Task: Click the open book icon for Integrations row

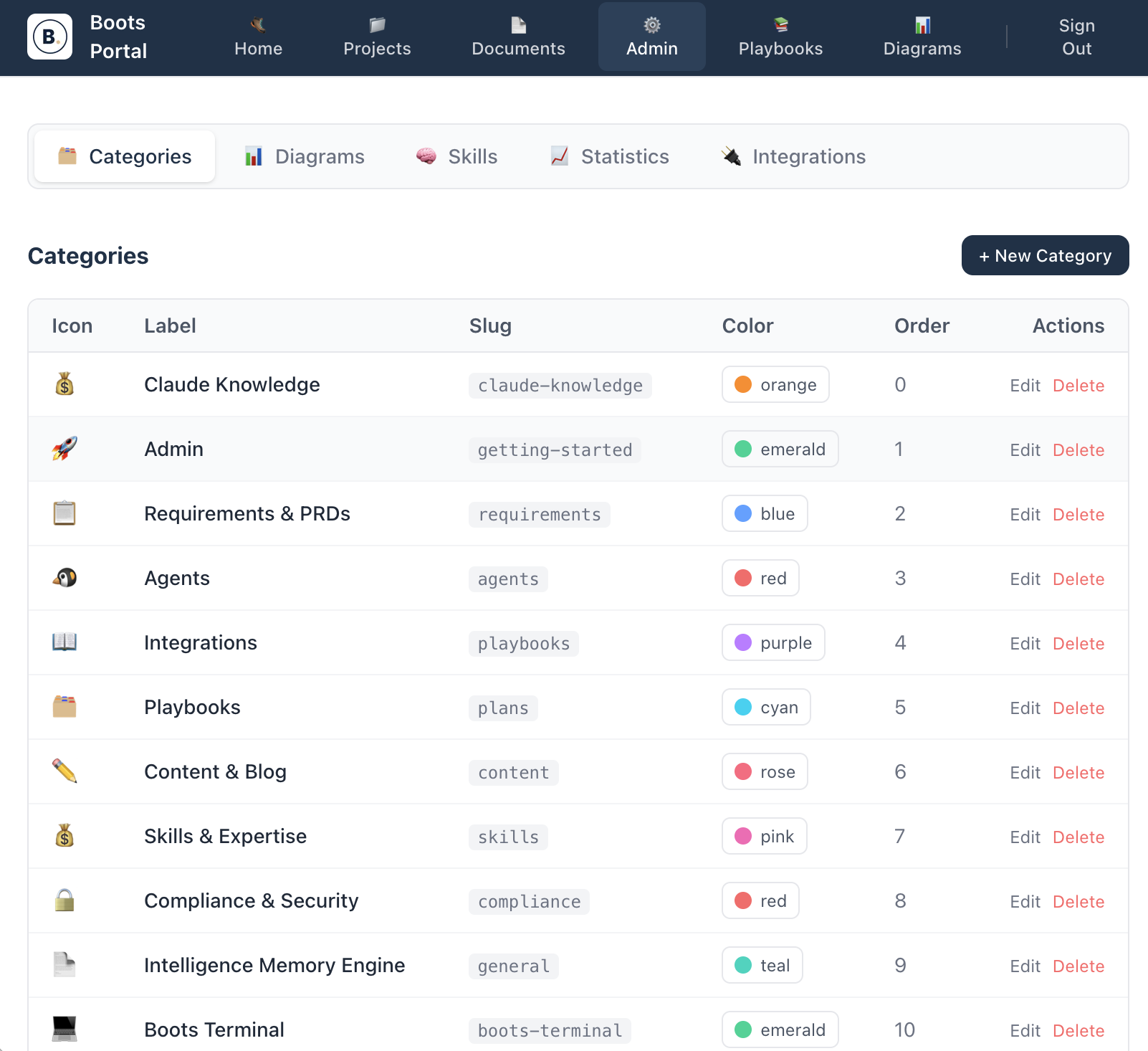Action: pyautogui.click(x=64, y=642)
